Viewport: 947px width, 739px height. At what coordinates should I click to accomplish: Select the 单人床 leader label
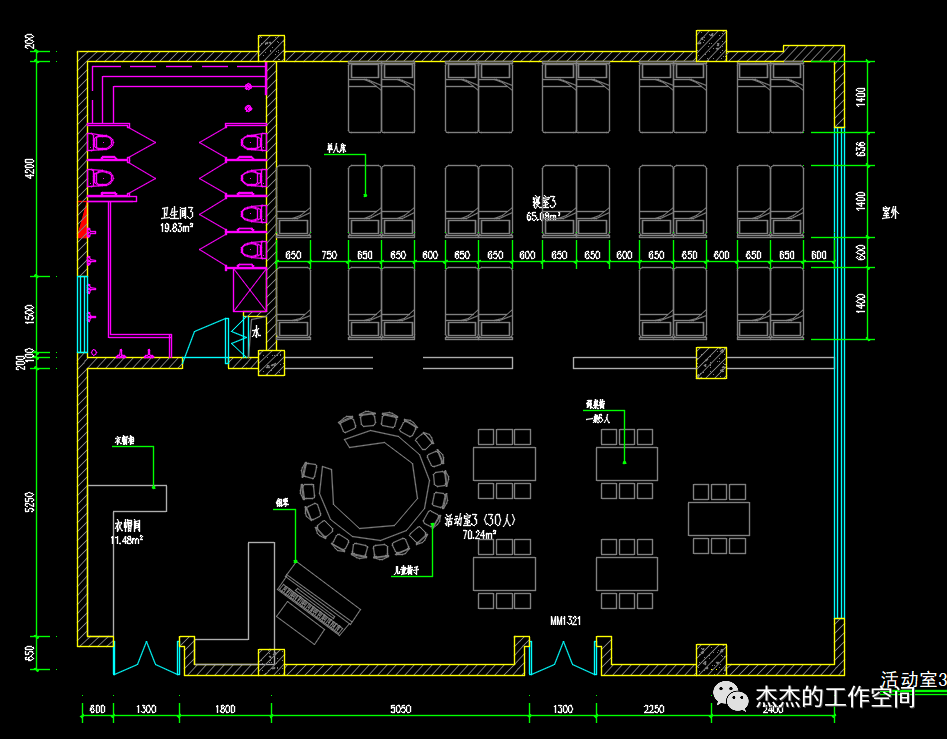(336, 148)
